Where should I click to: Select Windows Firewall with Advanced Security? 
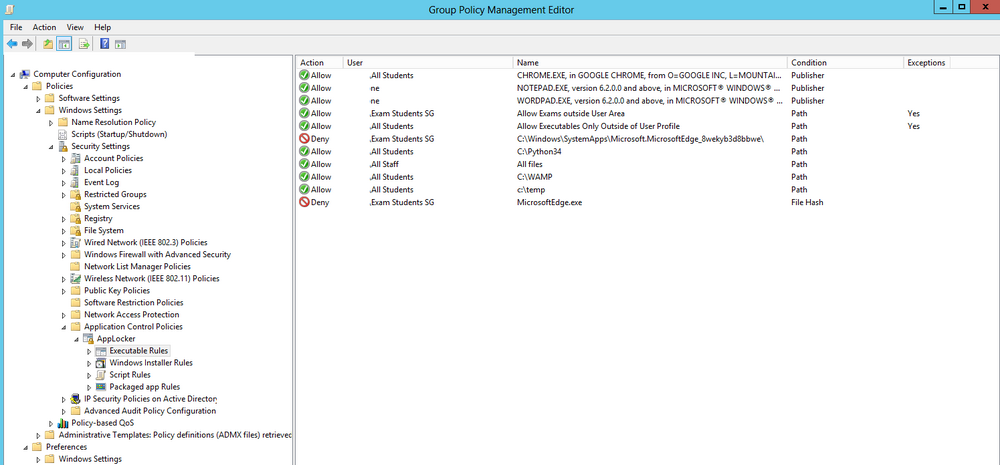coord(158,255)
